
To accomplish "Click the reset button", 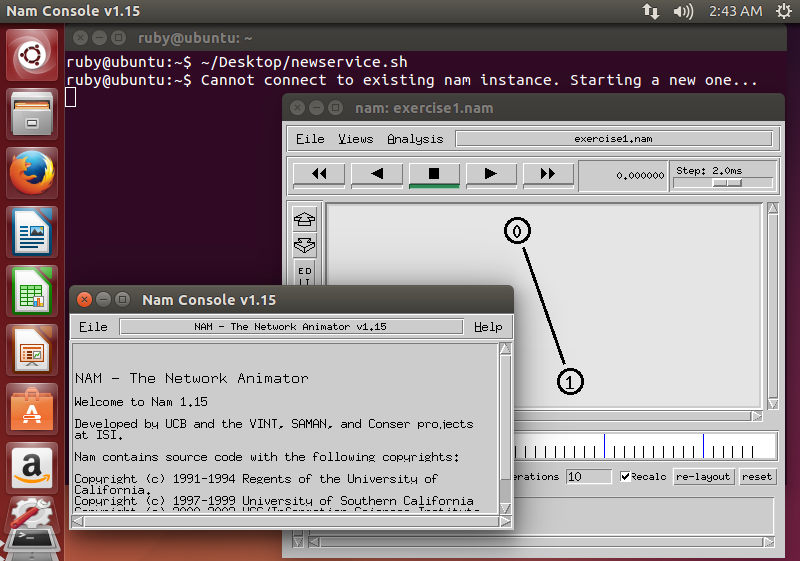I will click(757, 477).
